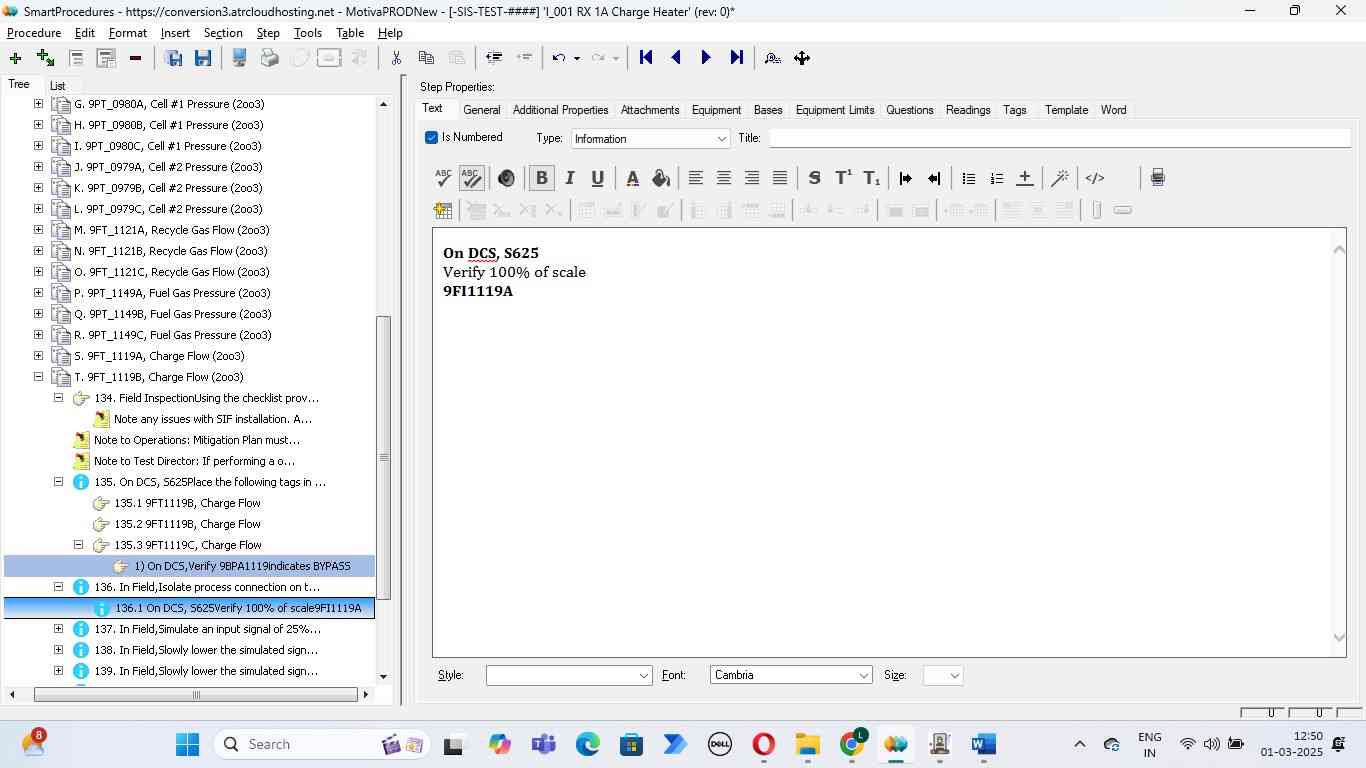Open the Procedure menu
This screenshot has width=1366, height=768.
click(x=34, y=33)
